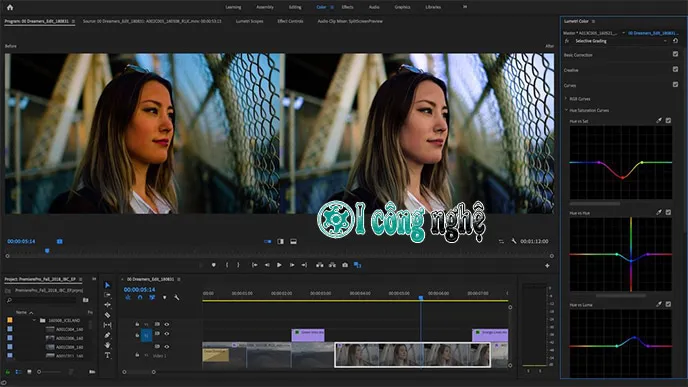
Task: Toggle Linked Selection in timeline
Action: coord(152,297)
